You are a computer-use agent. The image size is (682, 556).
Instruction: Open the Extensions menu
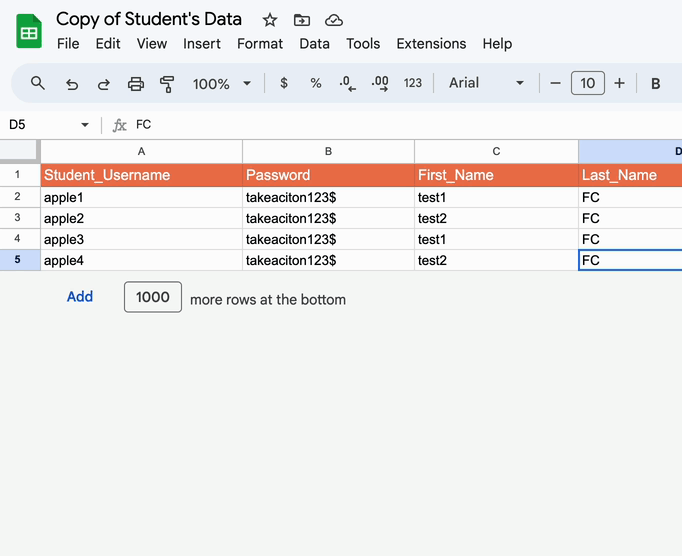coord(431,44)
